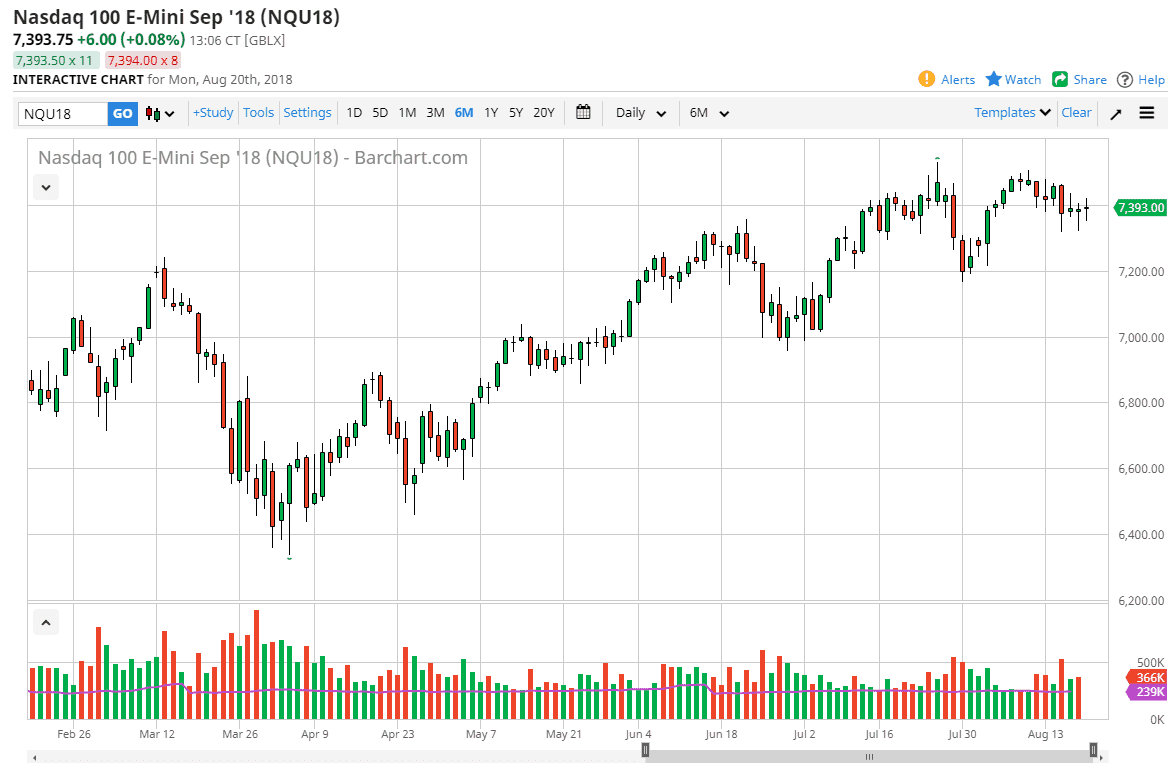Toggle the volume pane chevron button
Image resolution: width=1174 pixels, height=763 pixels.
click(x=46, y=623)
